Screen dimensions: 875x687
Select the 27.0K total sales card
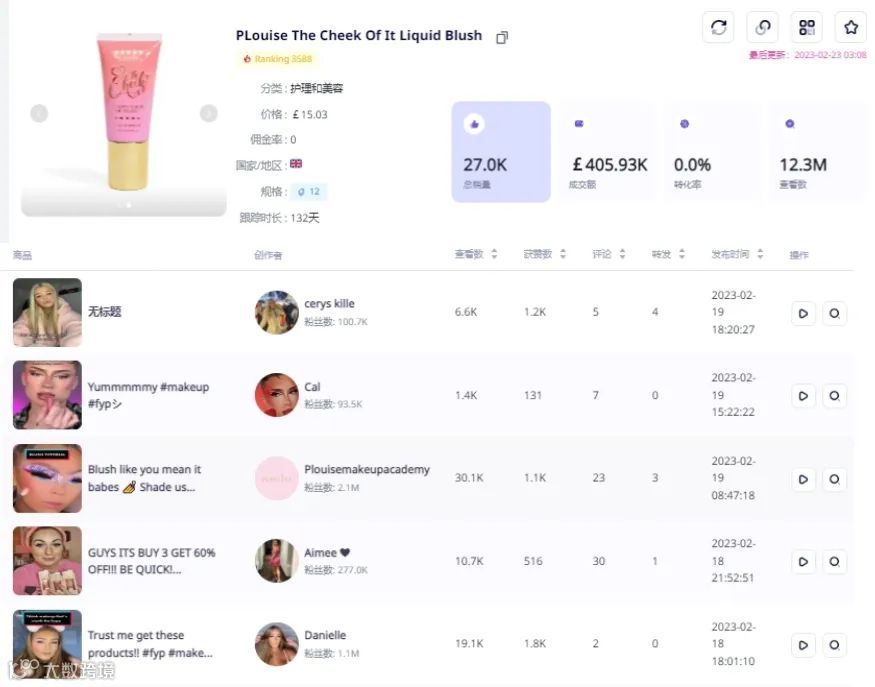tap(501, 152)
